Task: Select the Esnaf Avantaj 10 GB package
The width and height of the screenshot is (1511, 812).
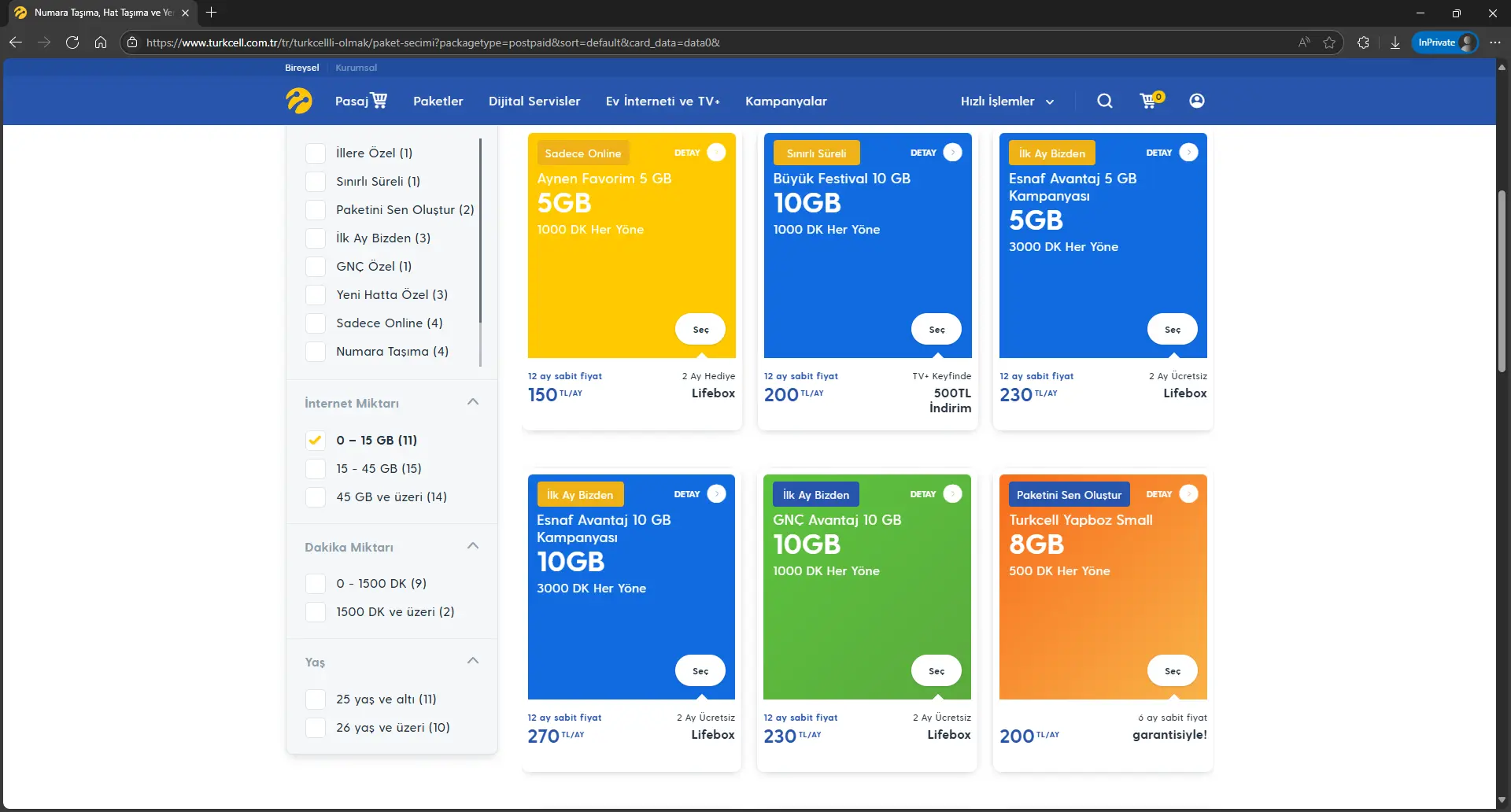Action: [700, 671]
